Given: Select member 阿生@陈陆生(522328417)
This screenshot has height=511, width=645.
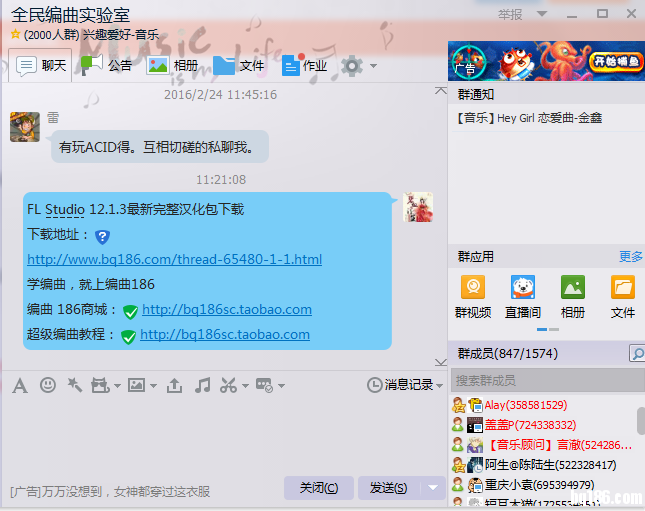Looking at the screenshot, I should tap(550, 465).
